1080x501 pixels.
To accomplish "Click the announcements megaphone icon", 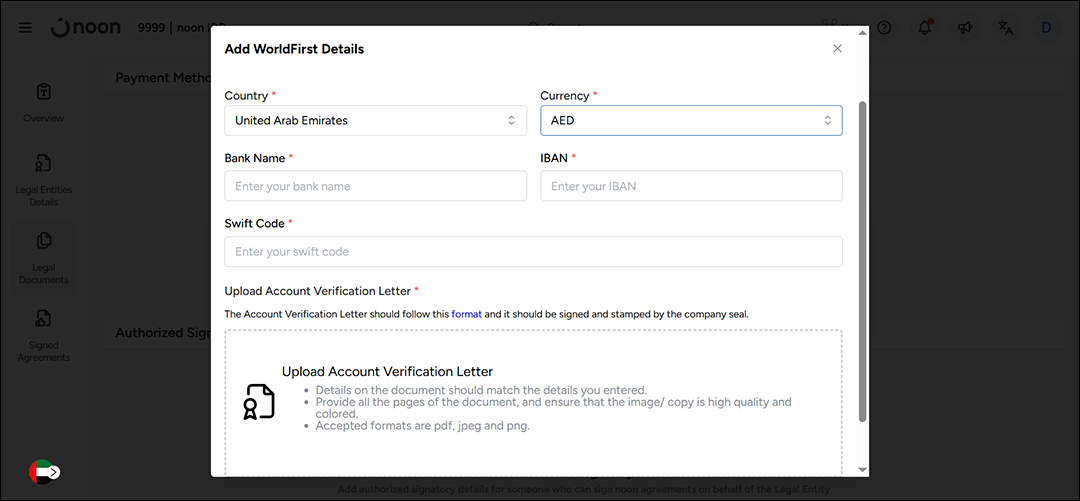I will point(965,28).
